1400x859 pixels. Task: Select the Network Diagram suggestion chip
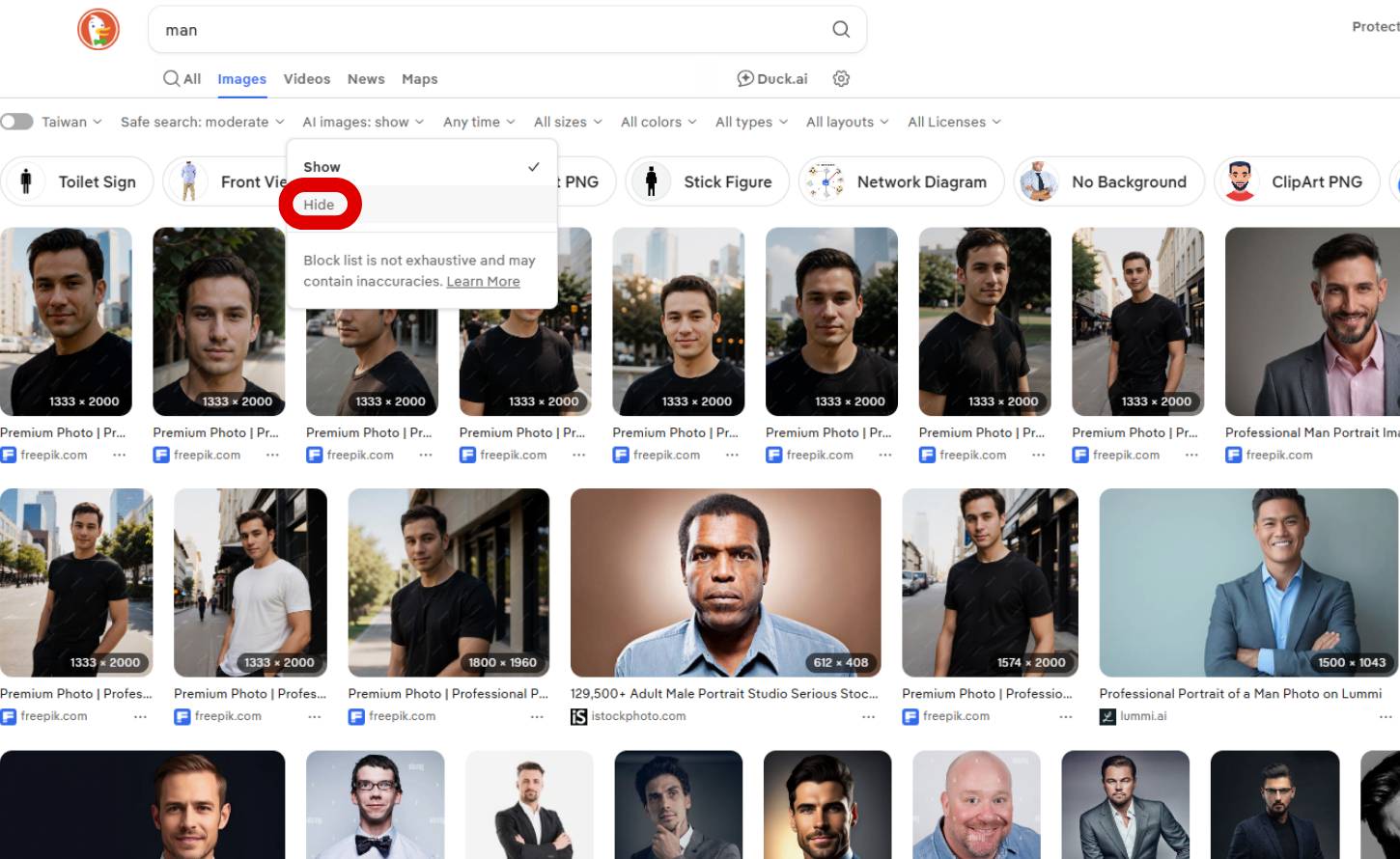902,181
